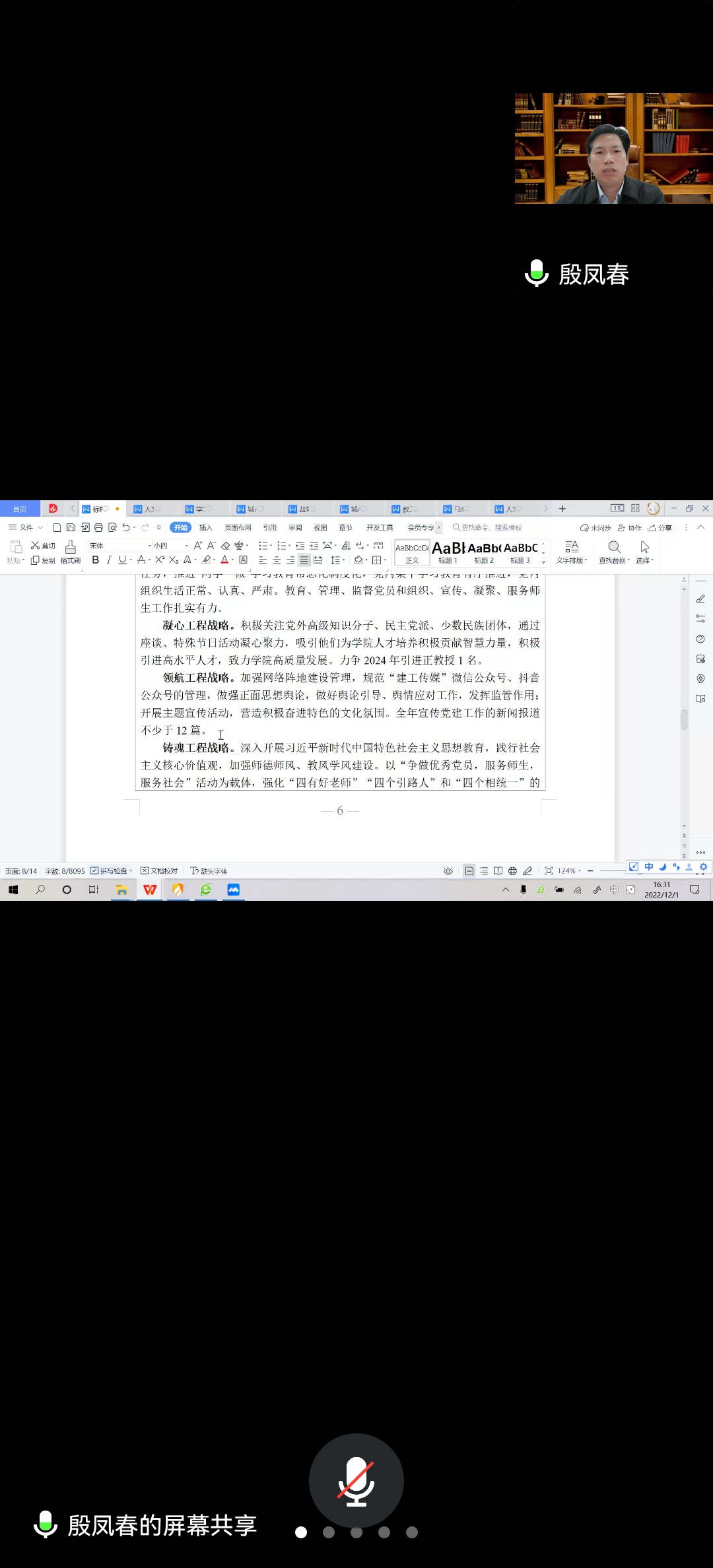Open the Page Layout ribbon tab
The width and height of the screenshot is (713, 1568).
pos(238,527)
